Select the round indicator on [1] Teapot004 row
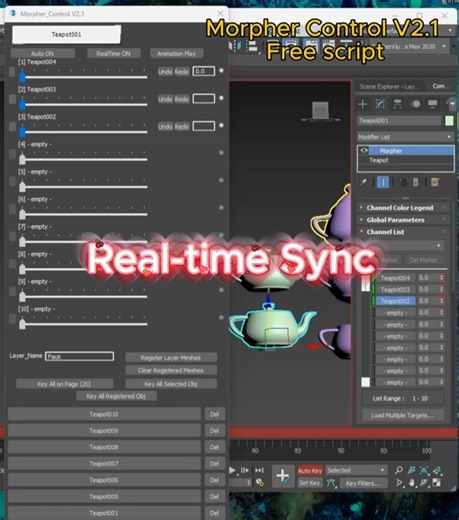The image size is (459, 520). click(x=221, y=71)
